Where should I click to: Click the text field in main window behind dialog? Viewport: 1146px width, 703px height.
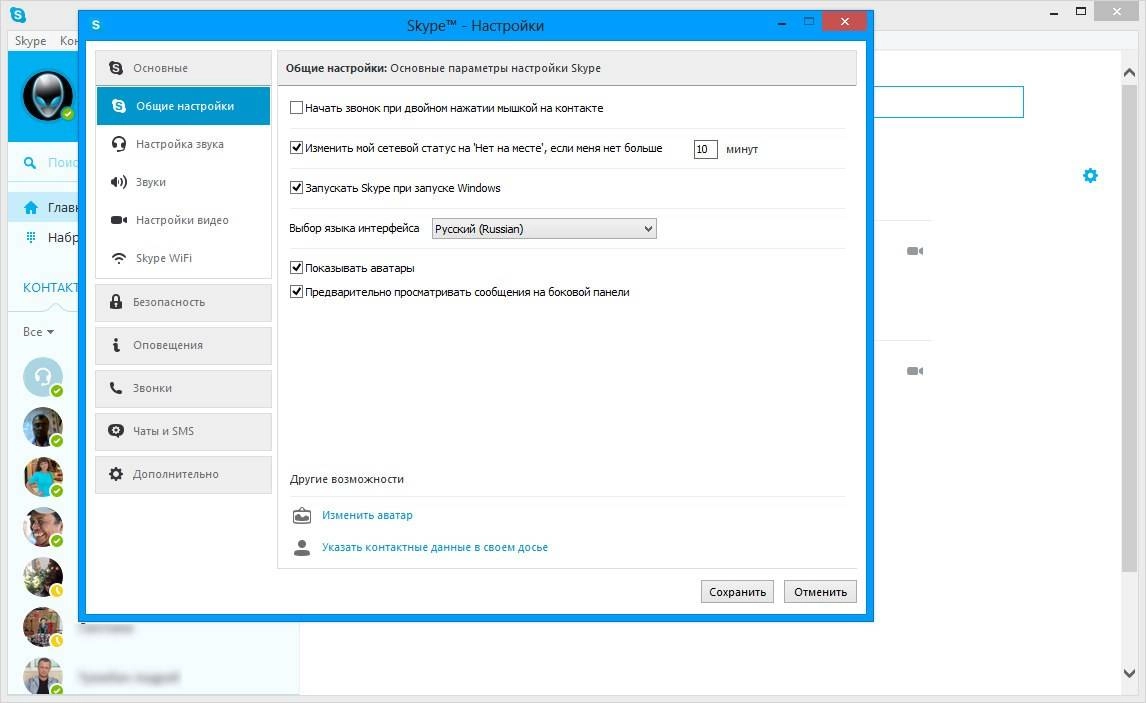point(949,102)
